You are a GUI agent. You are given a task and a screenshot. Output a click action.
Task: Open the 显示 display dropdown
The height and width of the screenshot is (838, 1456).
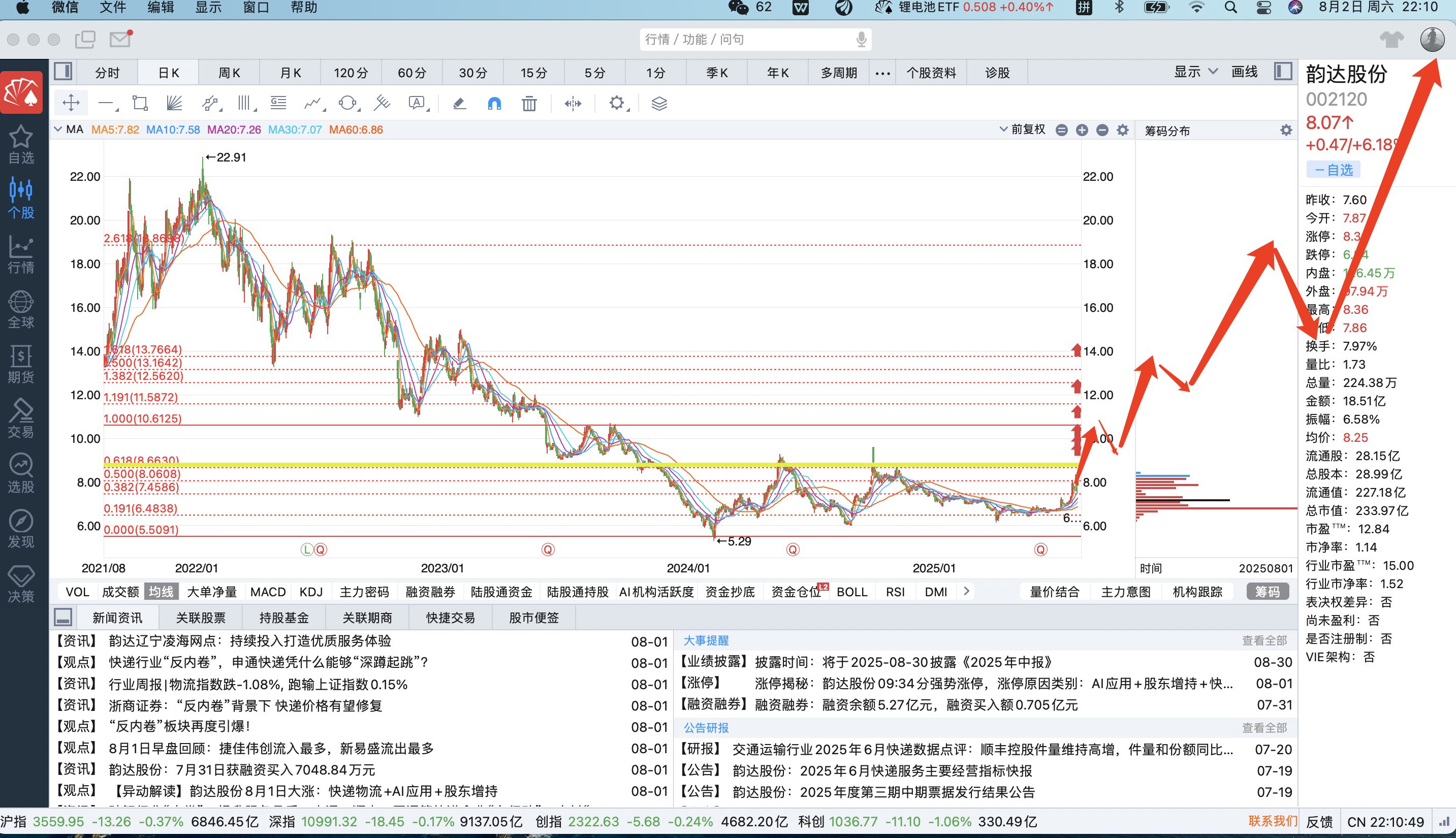pos(1196,72)
